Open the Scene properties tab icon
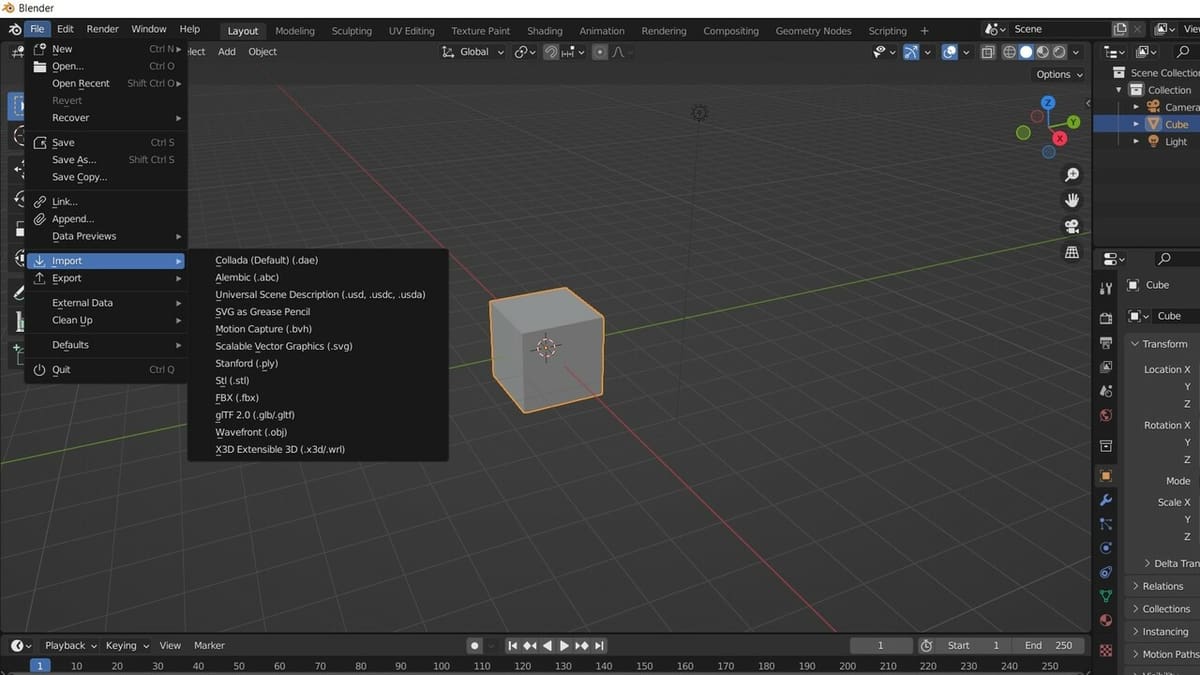Screen dimensions: 1200x675 coord(1105,390)
